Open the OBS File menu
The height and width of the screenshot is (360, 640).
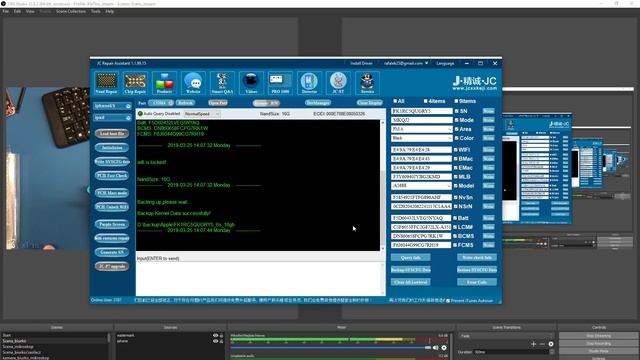(6, 11)
